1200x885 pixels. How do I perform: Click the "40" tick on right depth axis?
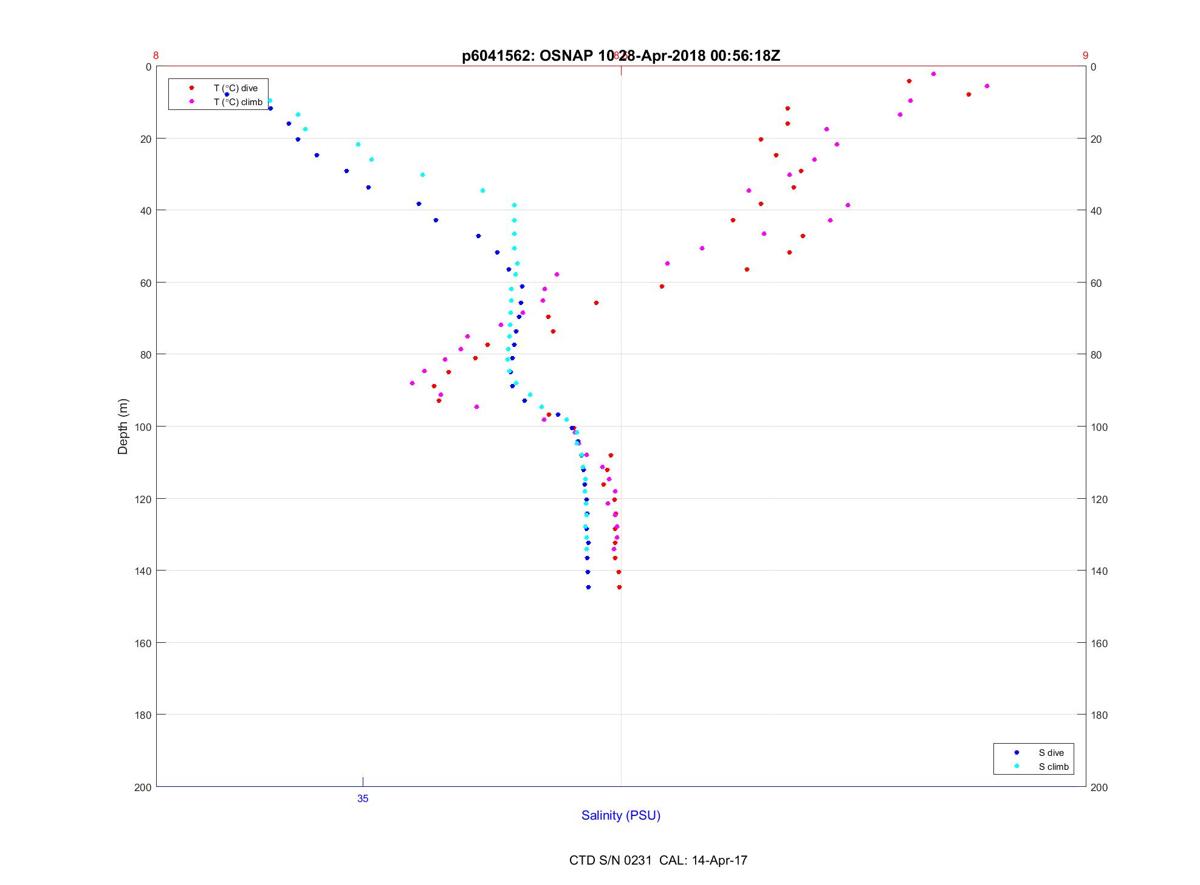pos(1096,211)
